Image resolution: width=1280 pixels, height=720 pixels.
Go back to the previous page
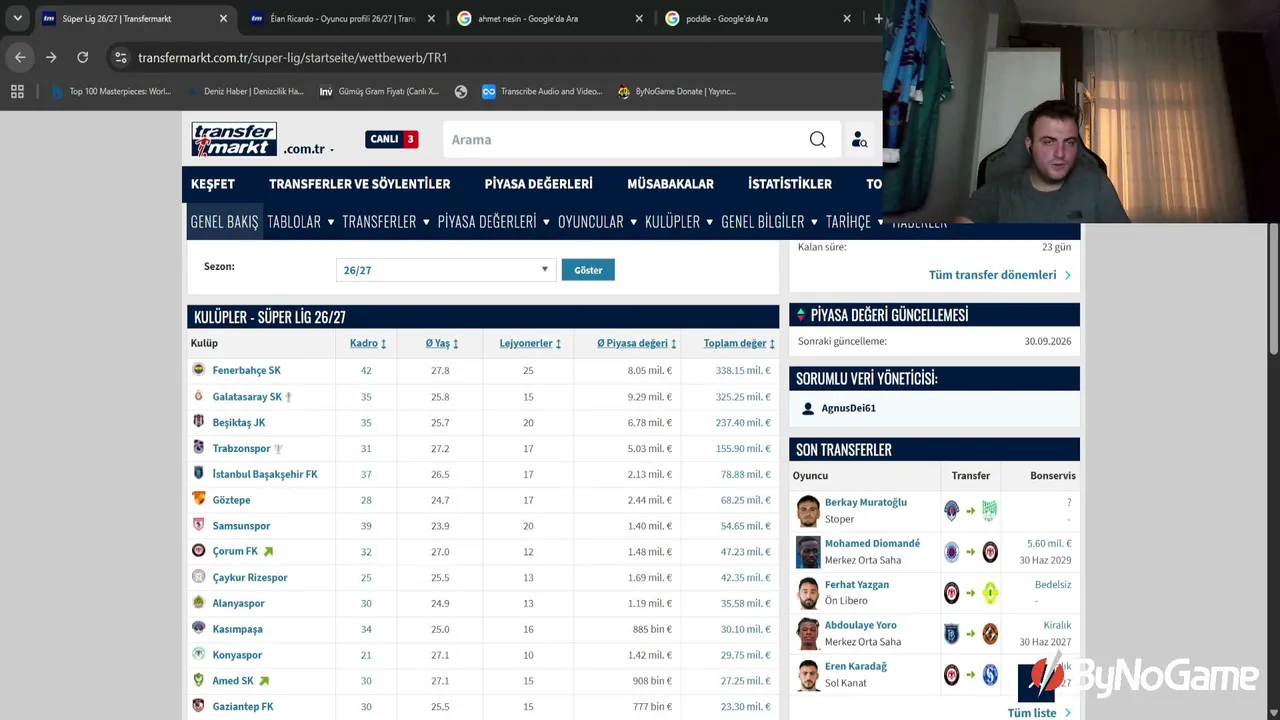(20, 58)
